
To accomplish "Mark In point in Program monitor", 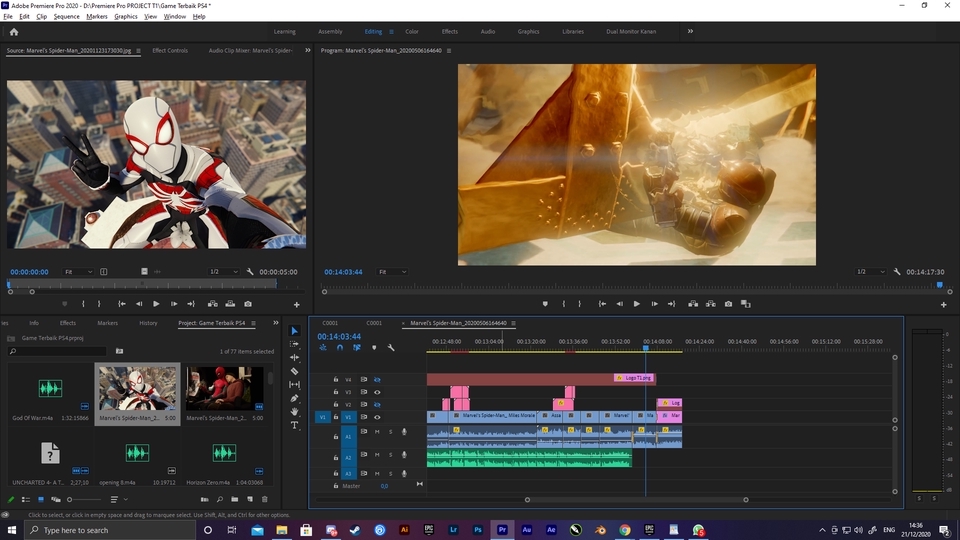I will 563,304.
